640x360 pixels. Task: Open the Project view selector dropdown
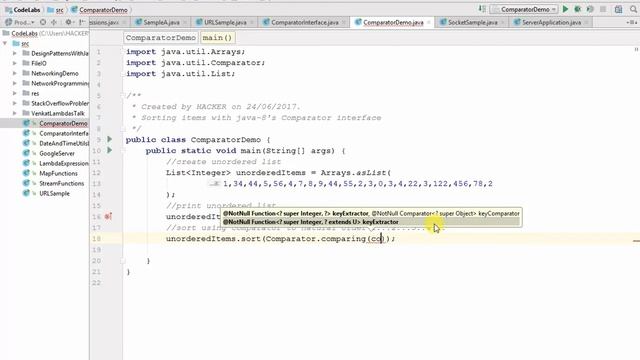[20, 22]
